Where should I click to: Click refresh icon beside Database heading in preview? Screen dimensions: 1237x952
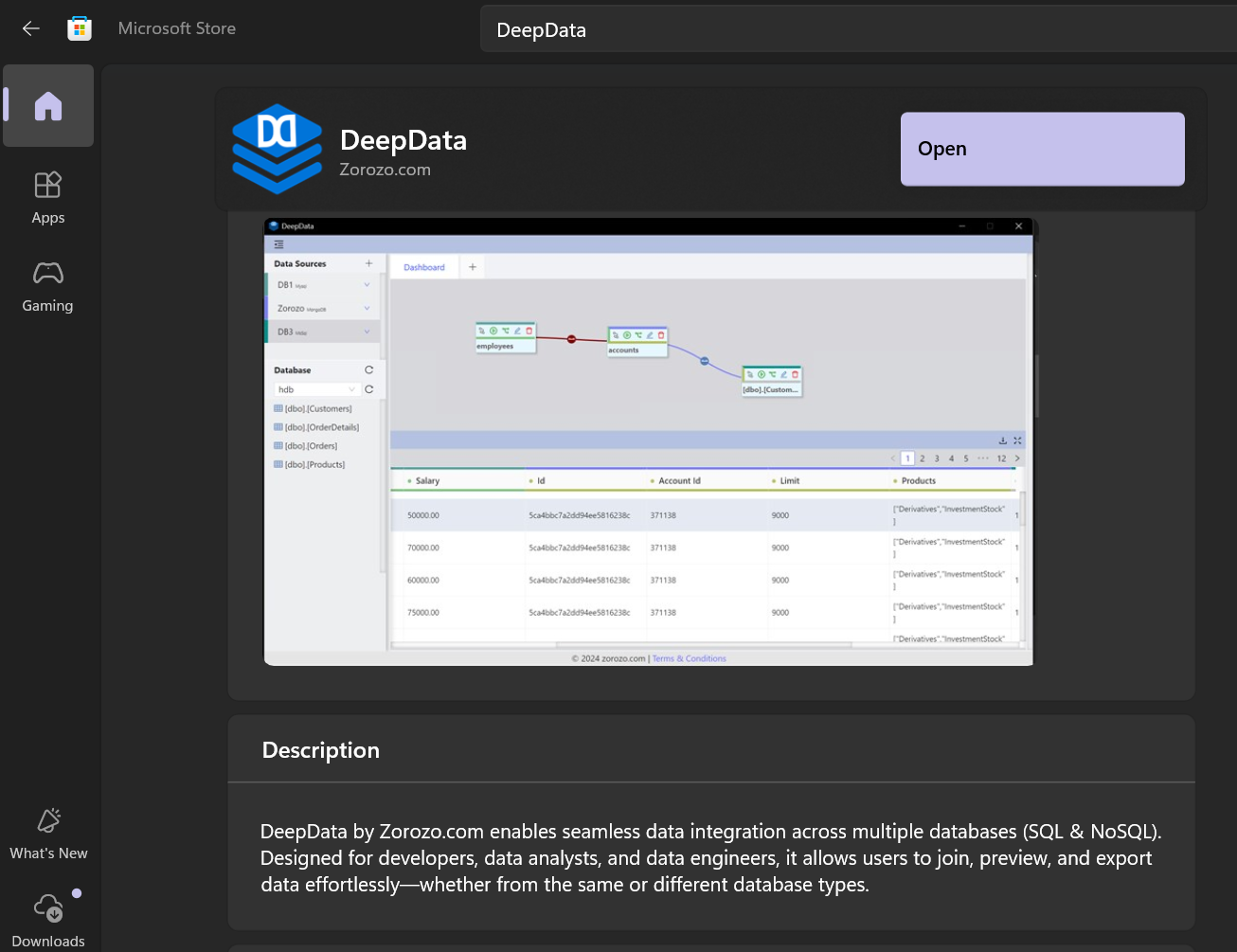pos(368,370)
